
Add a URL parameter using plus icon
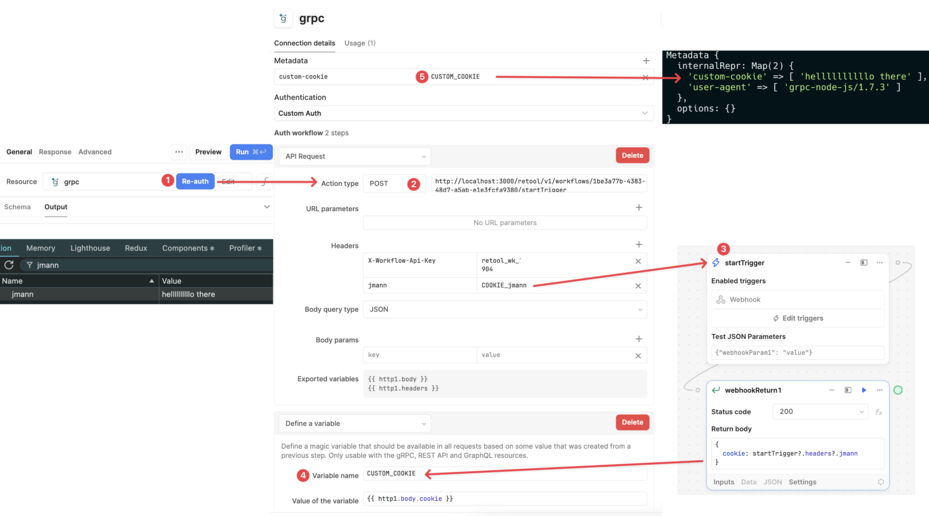click(x=639, y=208)
